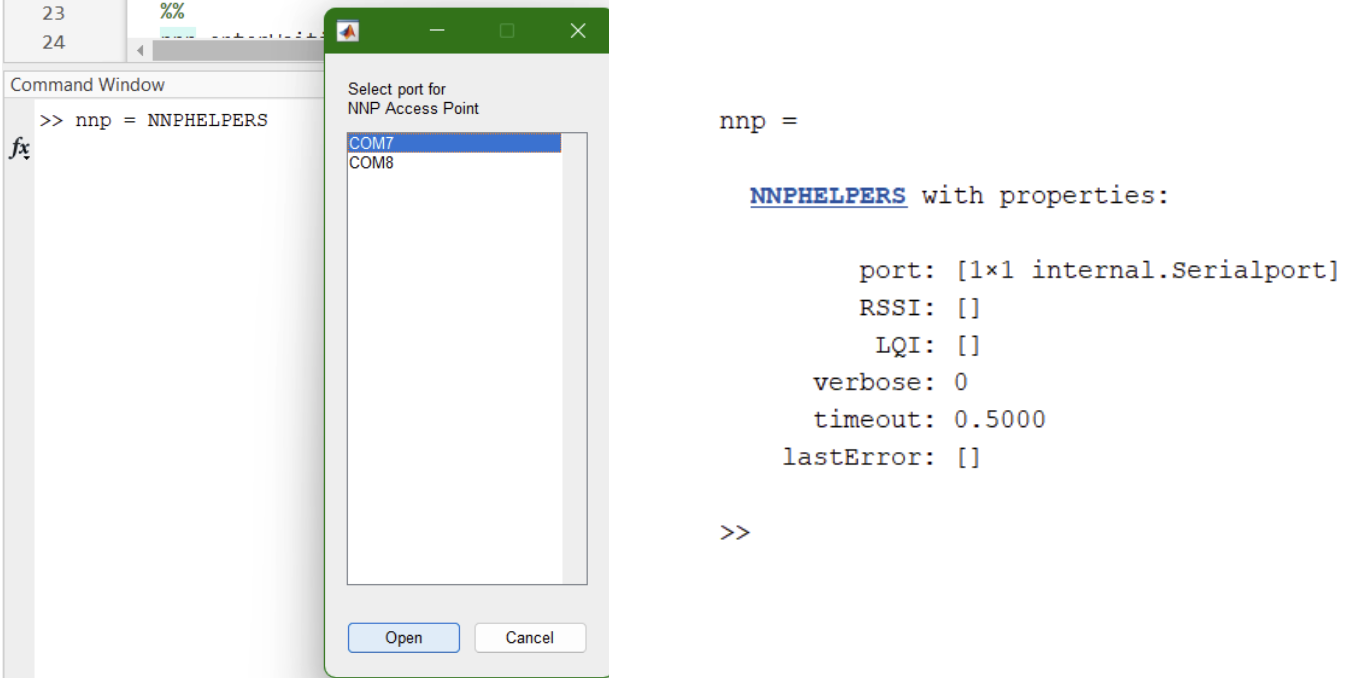Image resolution: width=1372 pixels, height=678 pixels.
Task: Click the Command Window title
Action: coord(87,86)
